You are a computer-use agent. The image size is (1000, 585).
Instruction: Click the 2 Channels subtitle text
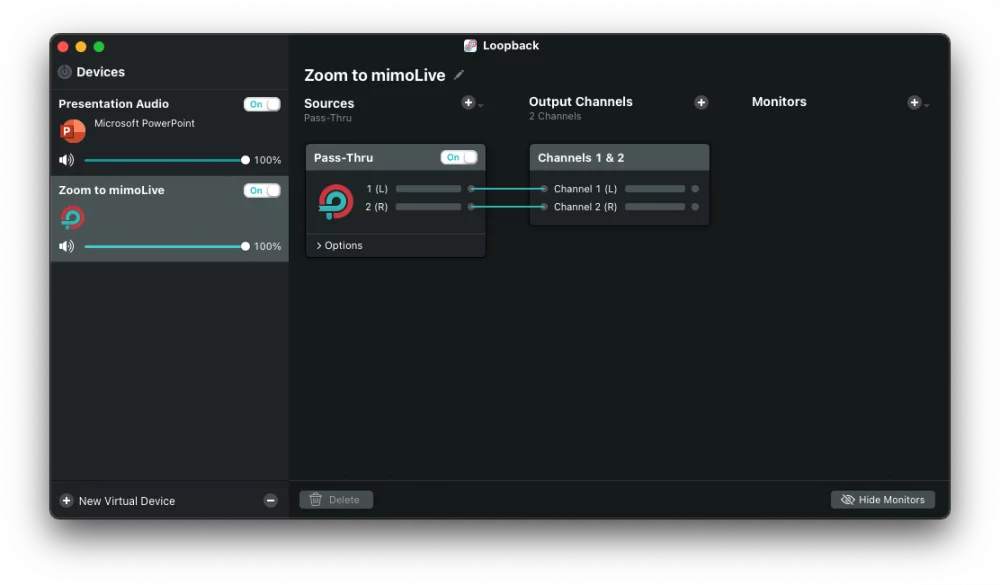(x=555, y=116)
